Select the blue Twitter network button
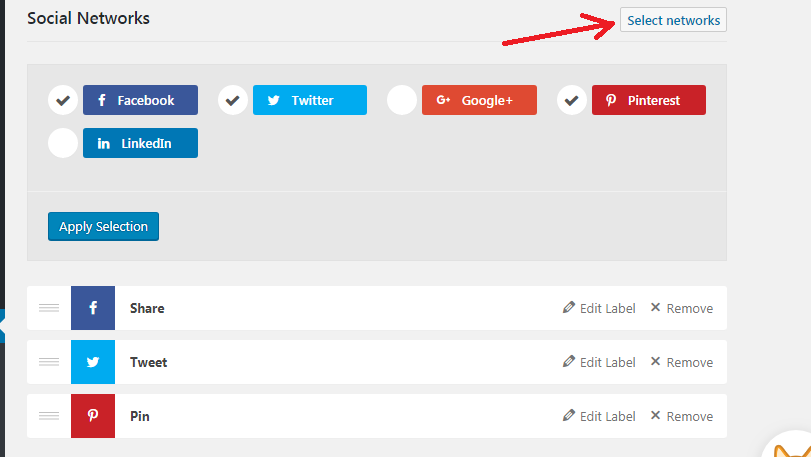 pos(310,100)
